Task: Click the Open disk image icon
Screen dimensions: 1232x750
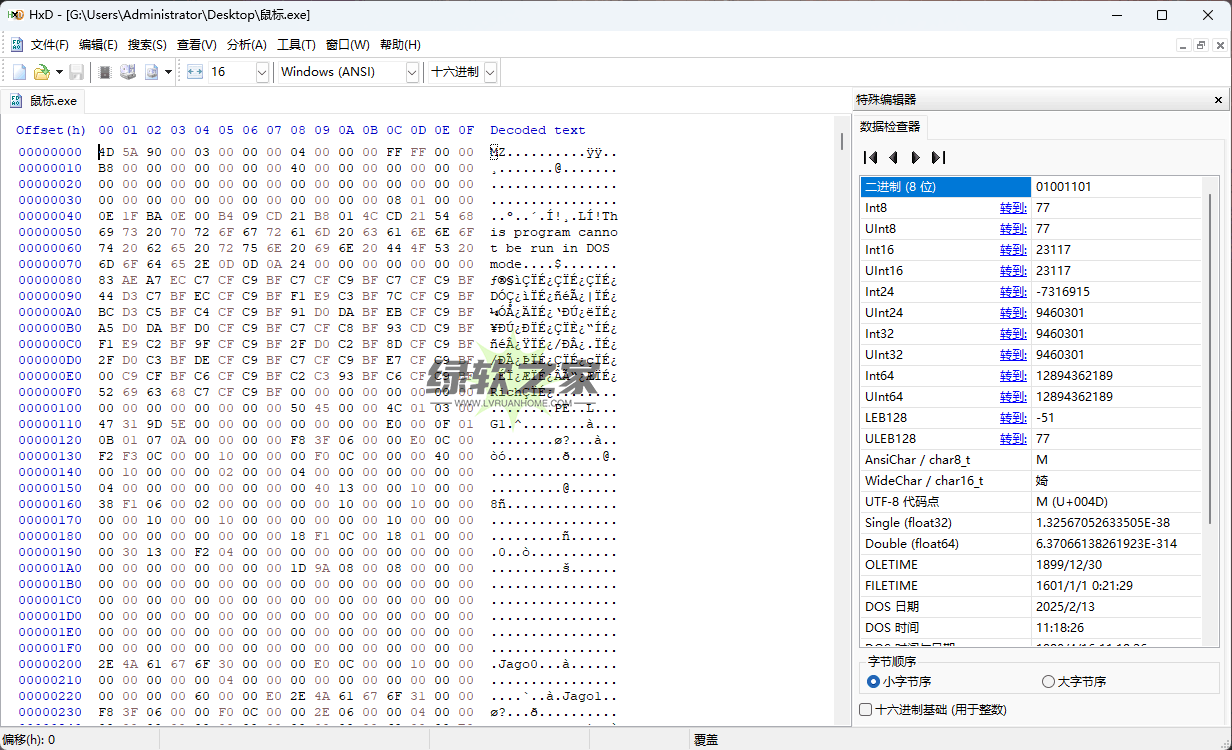Action: click(x=152, y=72)
